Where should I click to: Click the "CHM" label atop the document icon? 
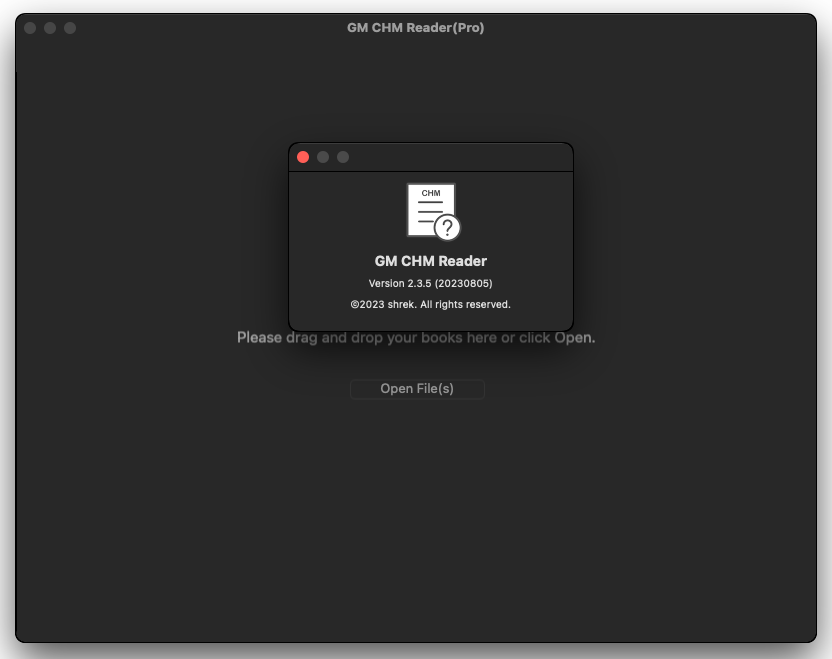tap(431, 192)
